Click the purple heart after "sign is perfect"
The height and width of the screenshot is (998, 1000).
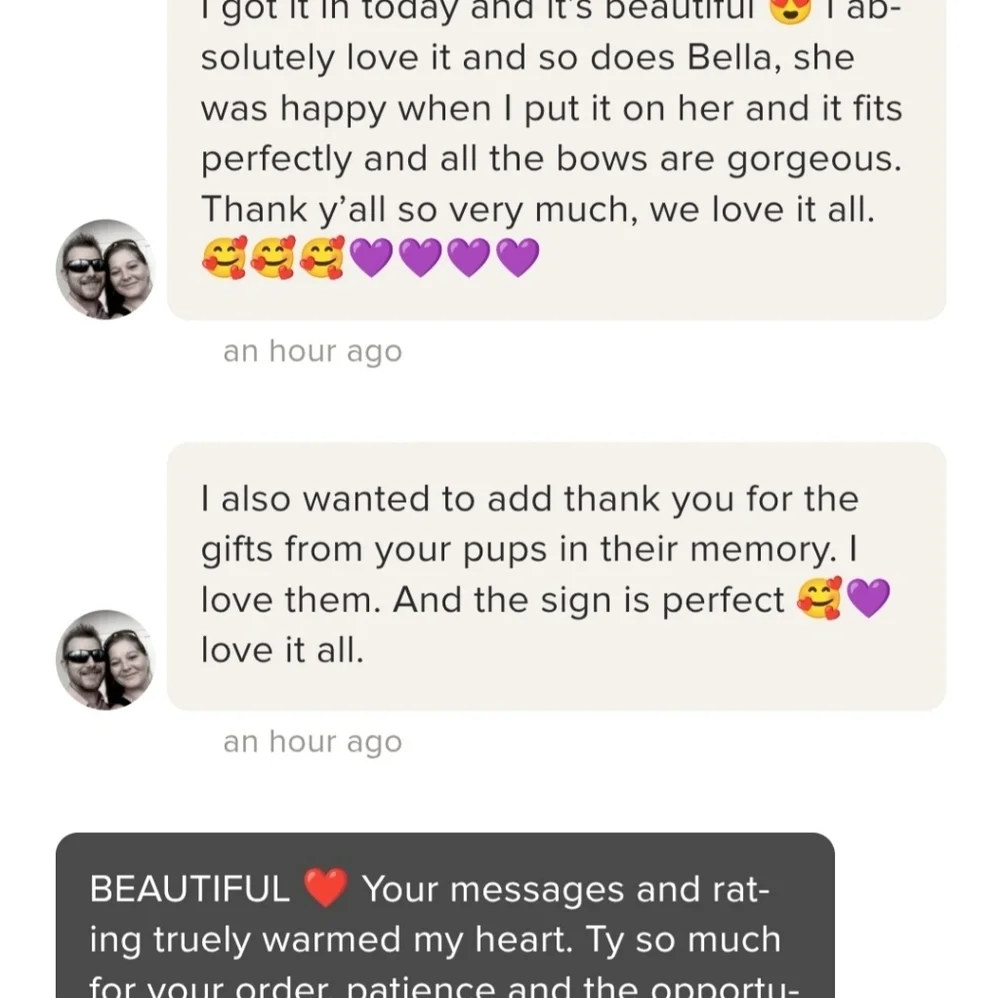coord(869,598)
